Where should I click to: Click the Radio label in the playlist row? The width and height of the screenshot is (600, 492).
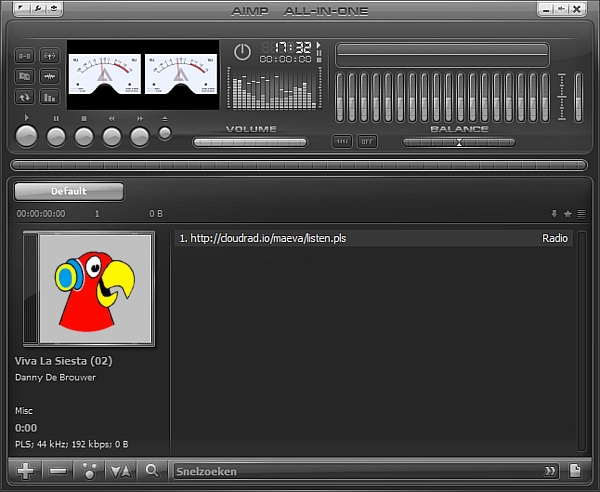coord(555,238)
